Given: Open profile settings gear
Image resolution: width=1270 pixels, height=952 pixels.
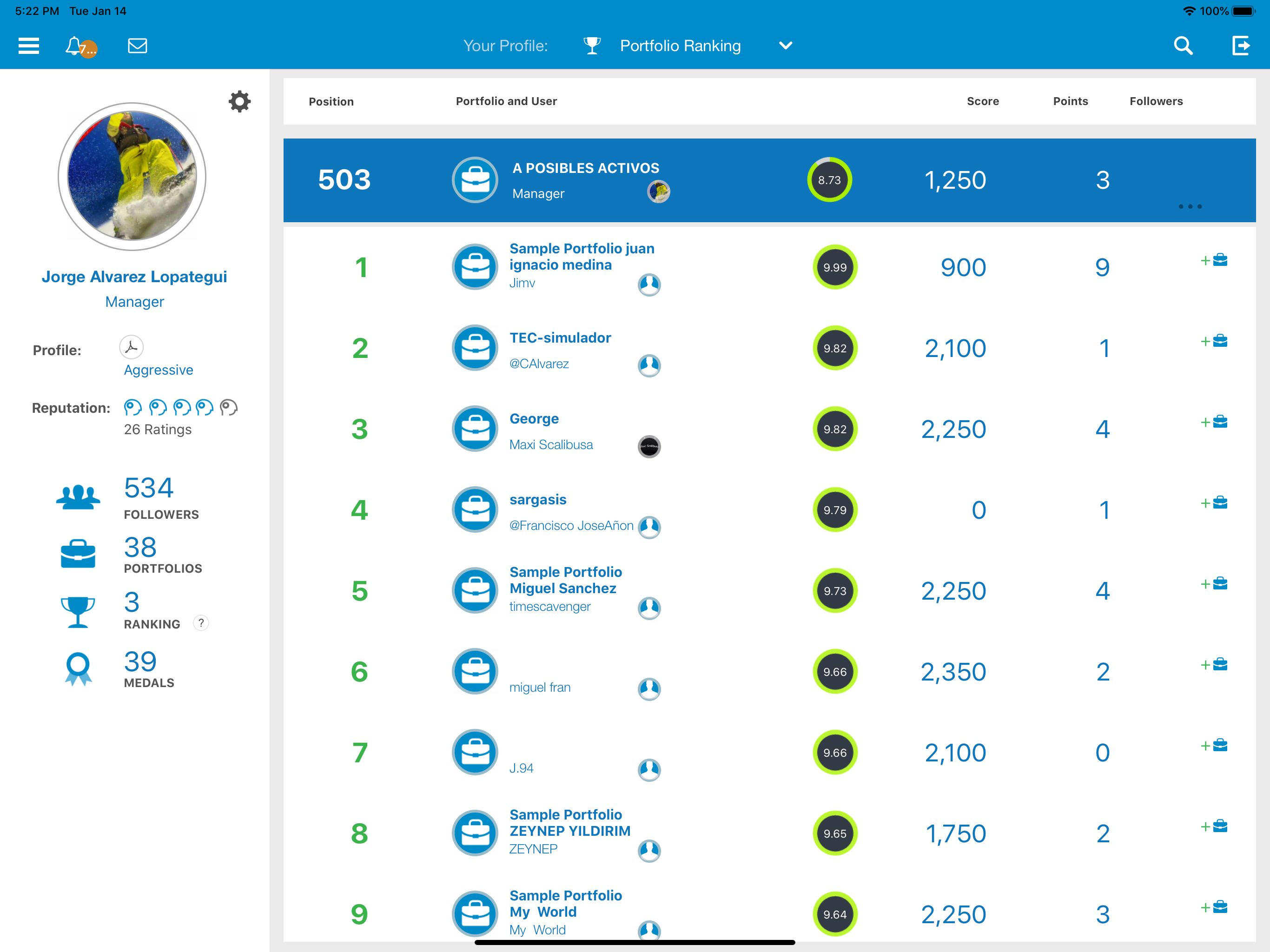Looking at the screenshot, I should 239,102.
